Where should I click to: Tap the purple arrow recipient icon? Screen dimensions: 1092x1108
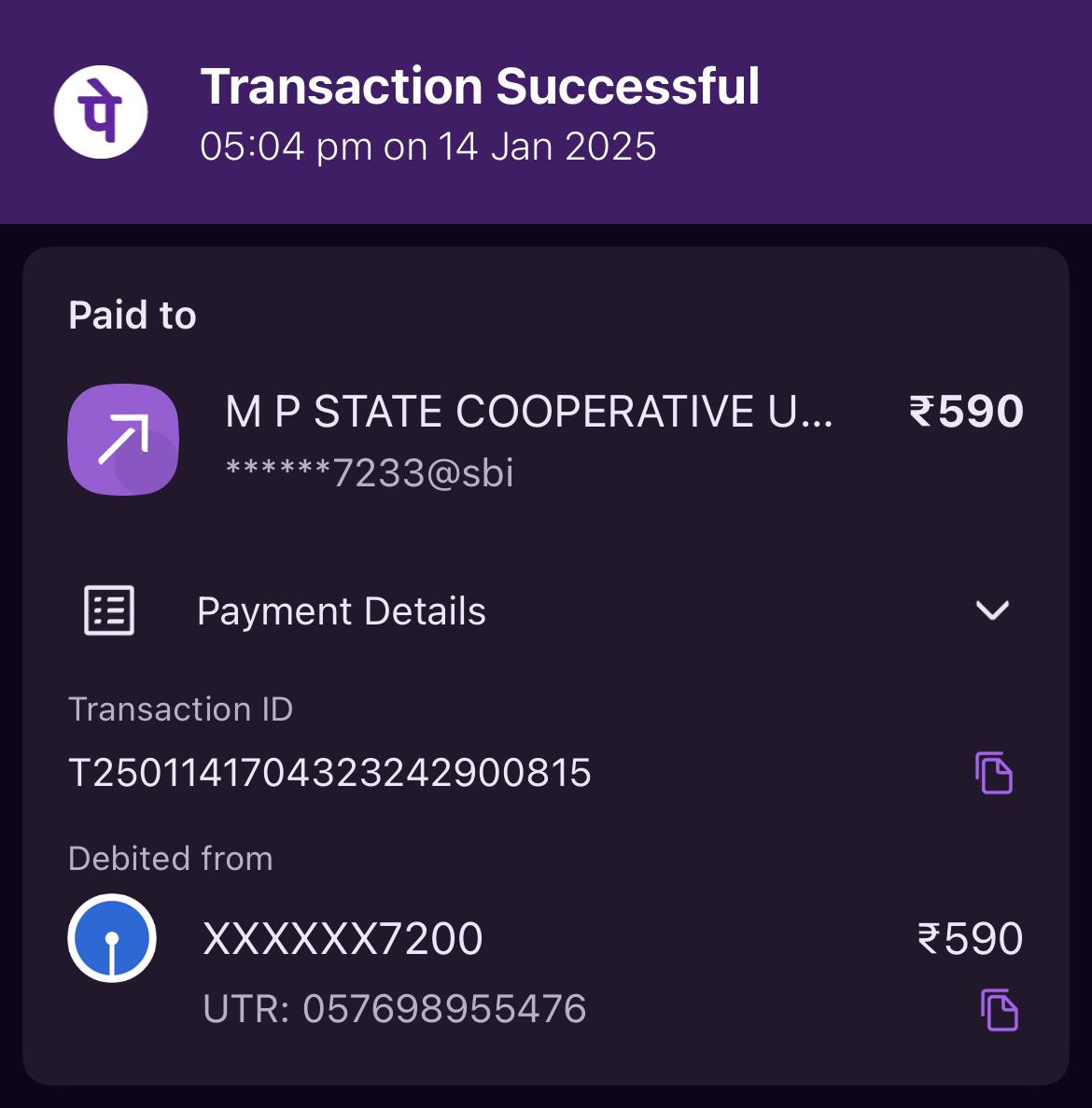[x=123, y=440]
